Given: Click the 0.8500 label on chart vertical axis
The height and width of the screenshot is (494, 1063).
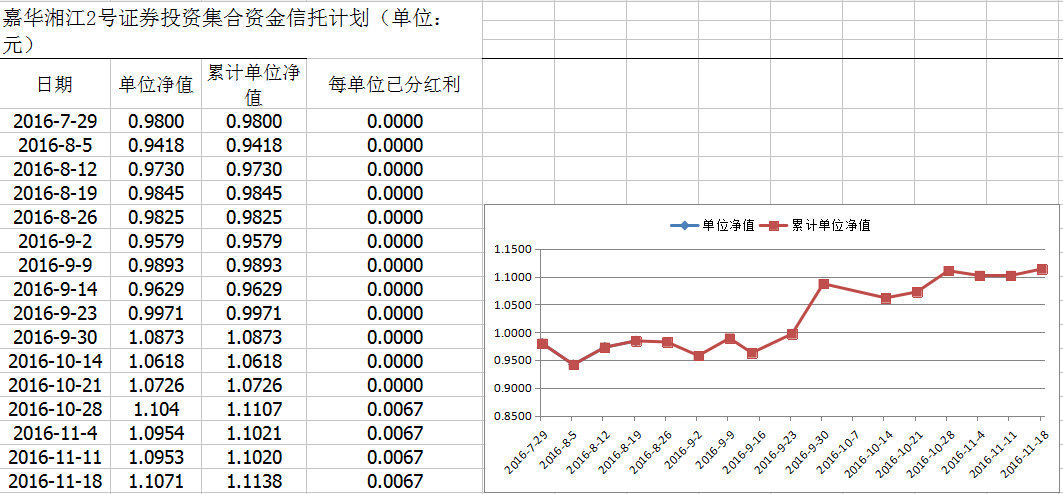Looking at the screenshot, I should 514,417.
